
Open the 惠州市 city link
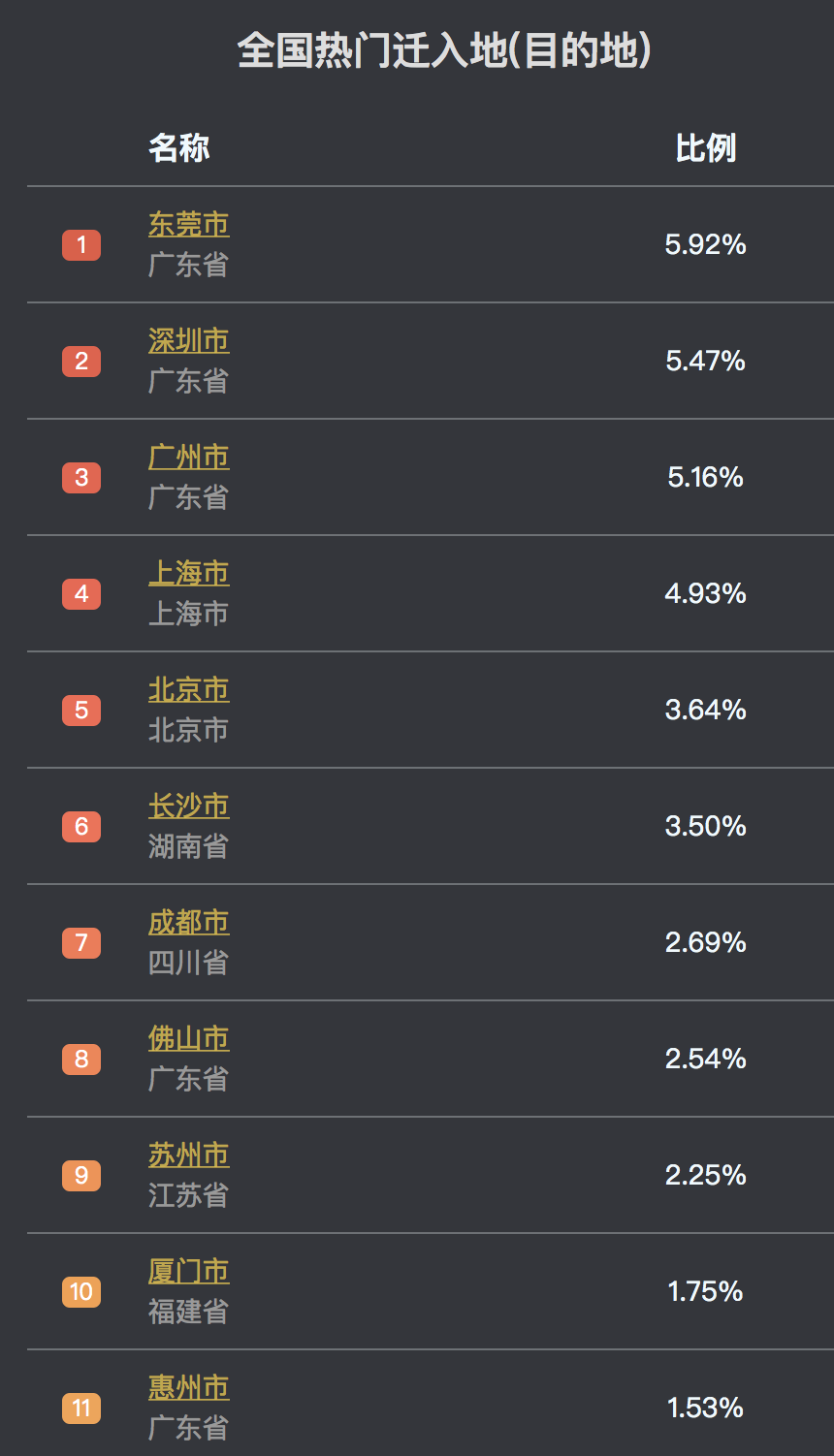188,1387
